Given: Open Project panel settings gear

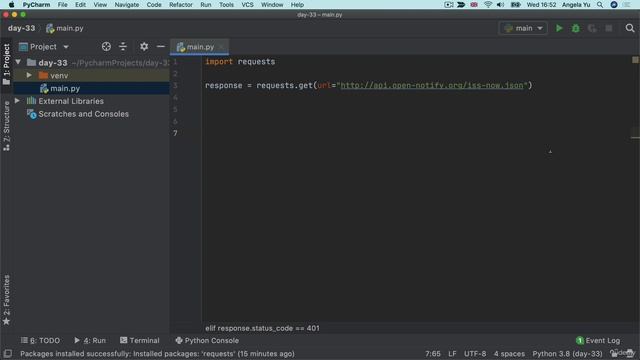Looking at the screenshot, I should (x=144, y=47).
